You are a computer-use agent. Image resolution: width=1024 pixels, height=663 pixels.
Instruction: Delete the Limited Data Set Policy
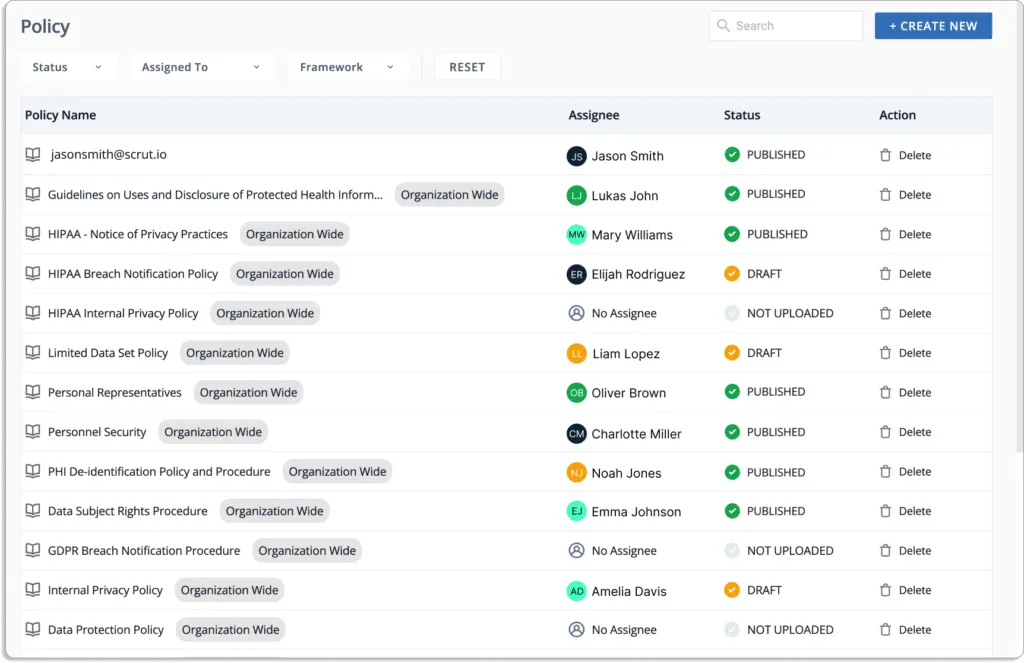(x=906, y=353)
